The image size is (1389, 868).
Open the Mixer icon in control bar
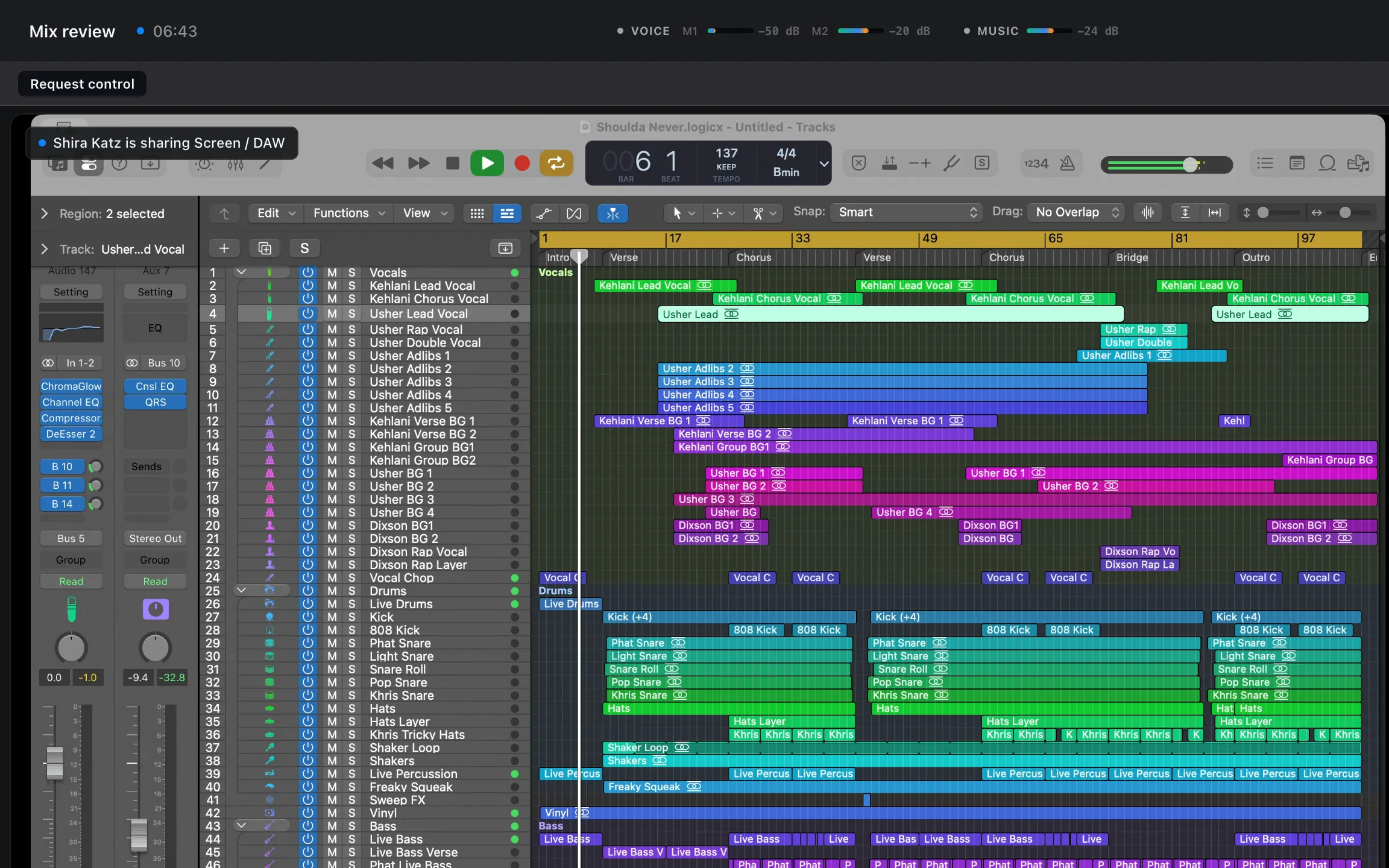click(236, 164)
